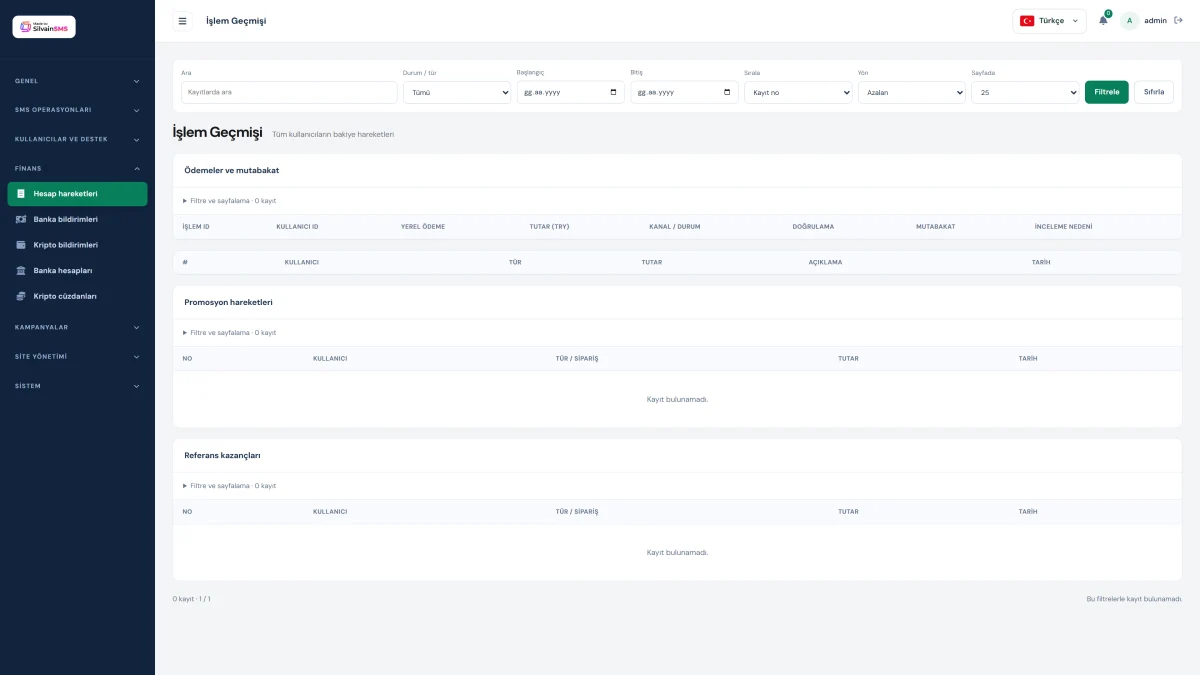Viewport: 1200px width, 675px height.
Task: Click the Hesap hareketleri sidebar icon
Action: coord(22,193)
